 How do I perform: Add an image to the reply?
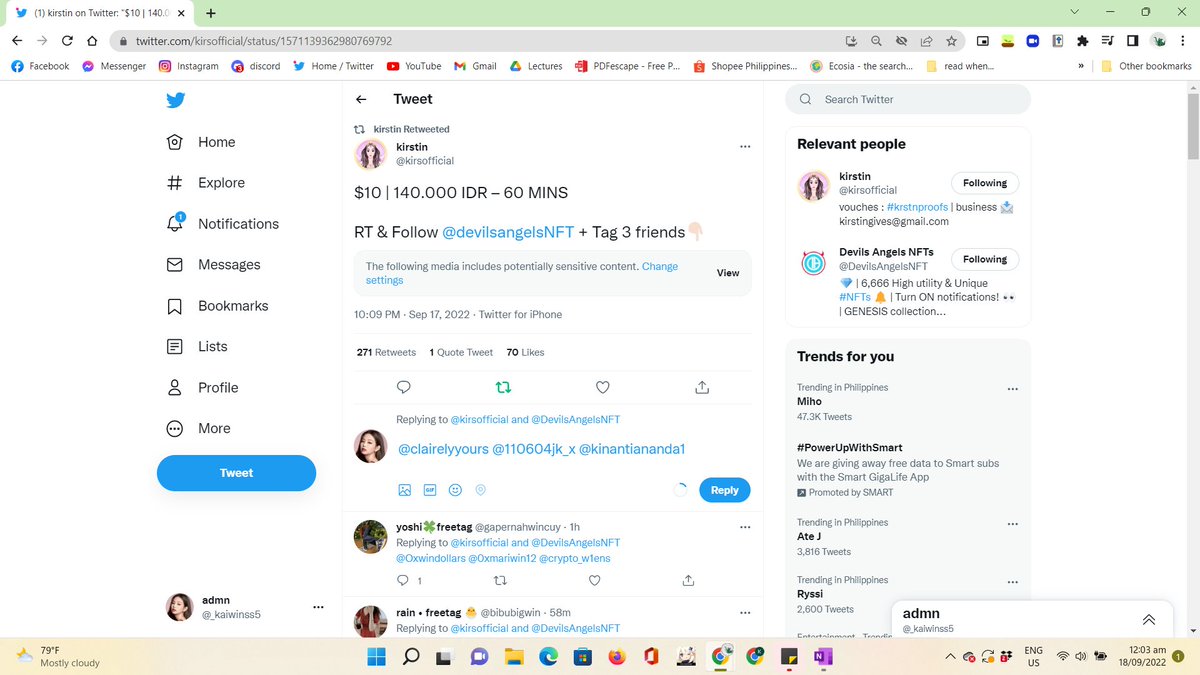[405, 490]
